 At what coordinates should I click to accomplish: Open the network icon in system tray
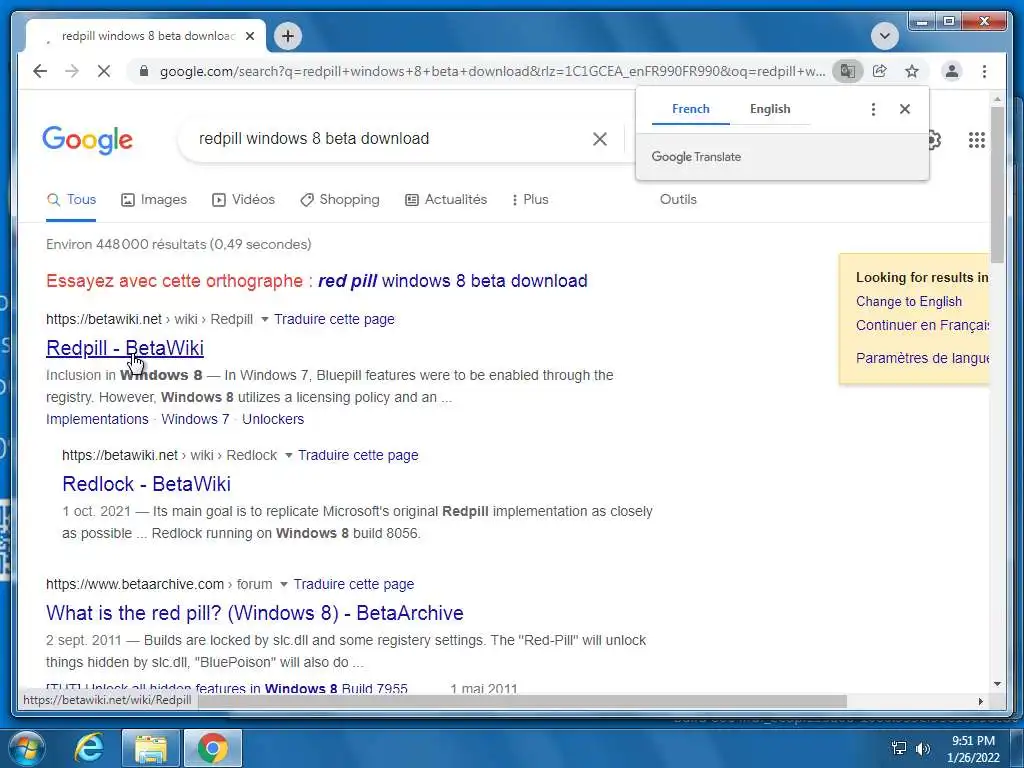click(x=899, y=748)
